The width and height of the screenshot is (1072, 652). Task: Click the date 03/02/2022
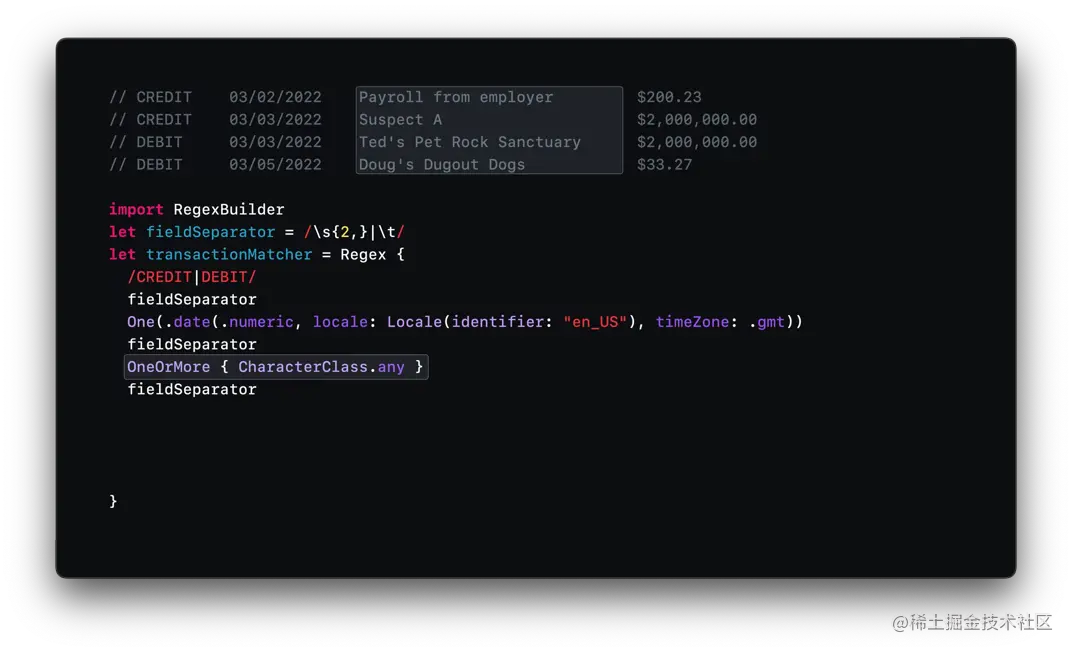pyautogui.click(x=275, y=97)
